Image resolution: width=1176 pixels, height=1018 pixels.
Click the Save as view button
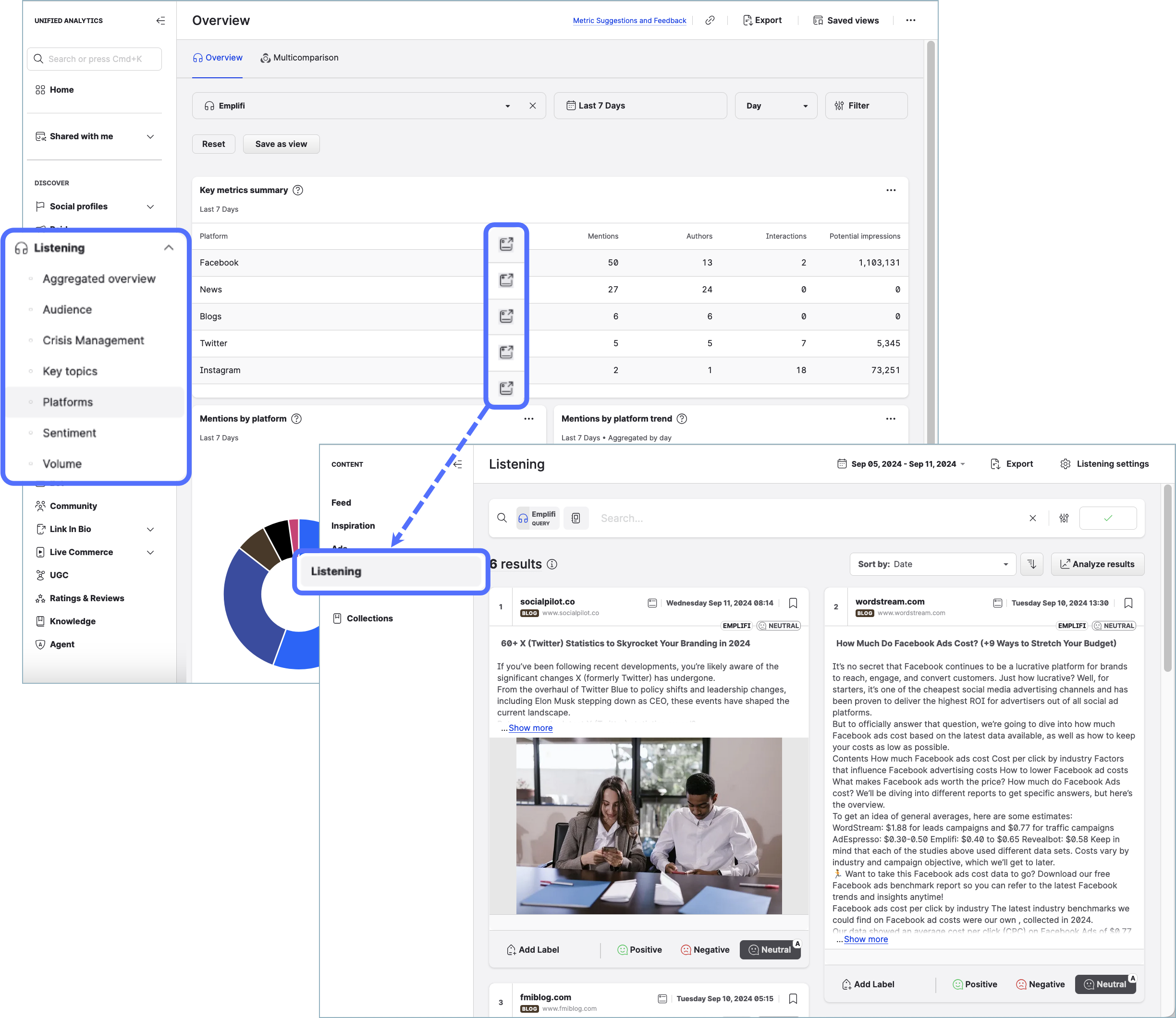tap(281, 144)
